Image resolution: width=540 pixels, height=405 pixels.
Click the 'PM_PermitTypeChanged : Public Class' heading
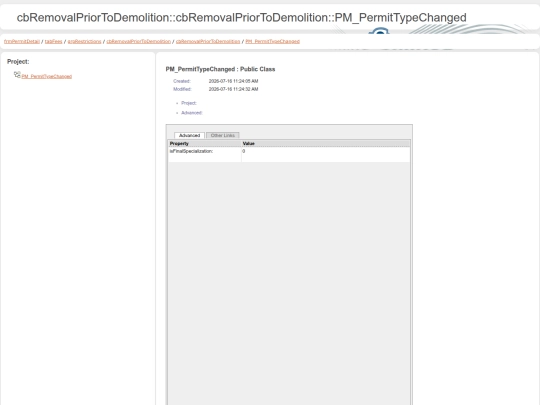pyautogui.click(x=220, y=69)
